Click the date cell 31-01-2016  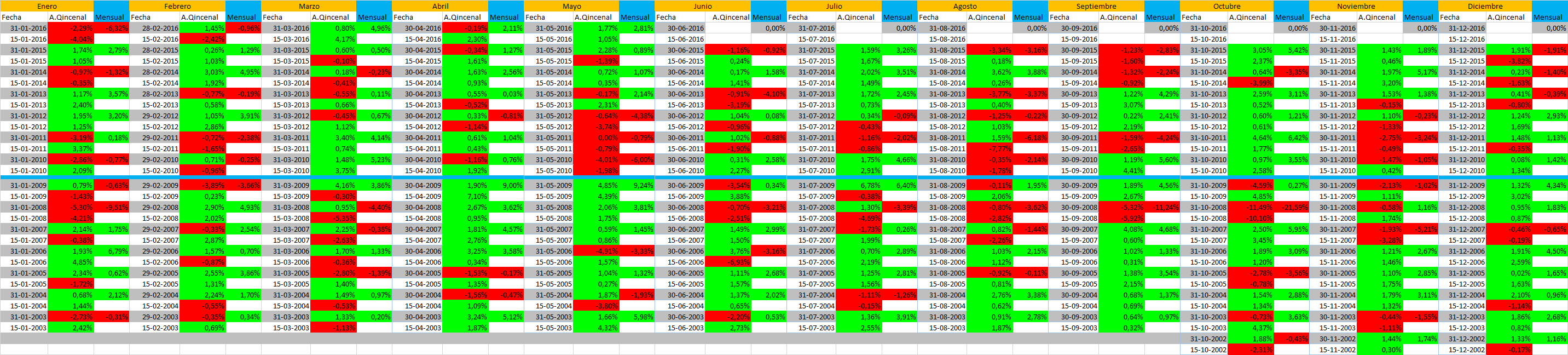24,28
